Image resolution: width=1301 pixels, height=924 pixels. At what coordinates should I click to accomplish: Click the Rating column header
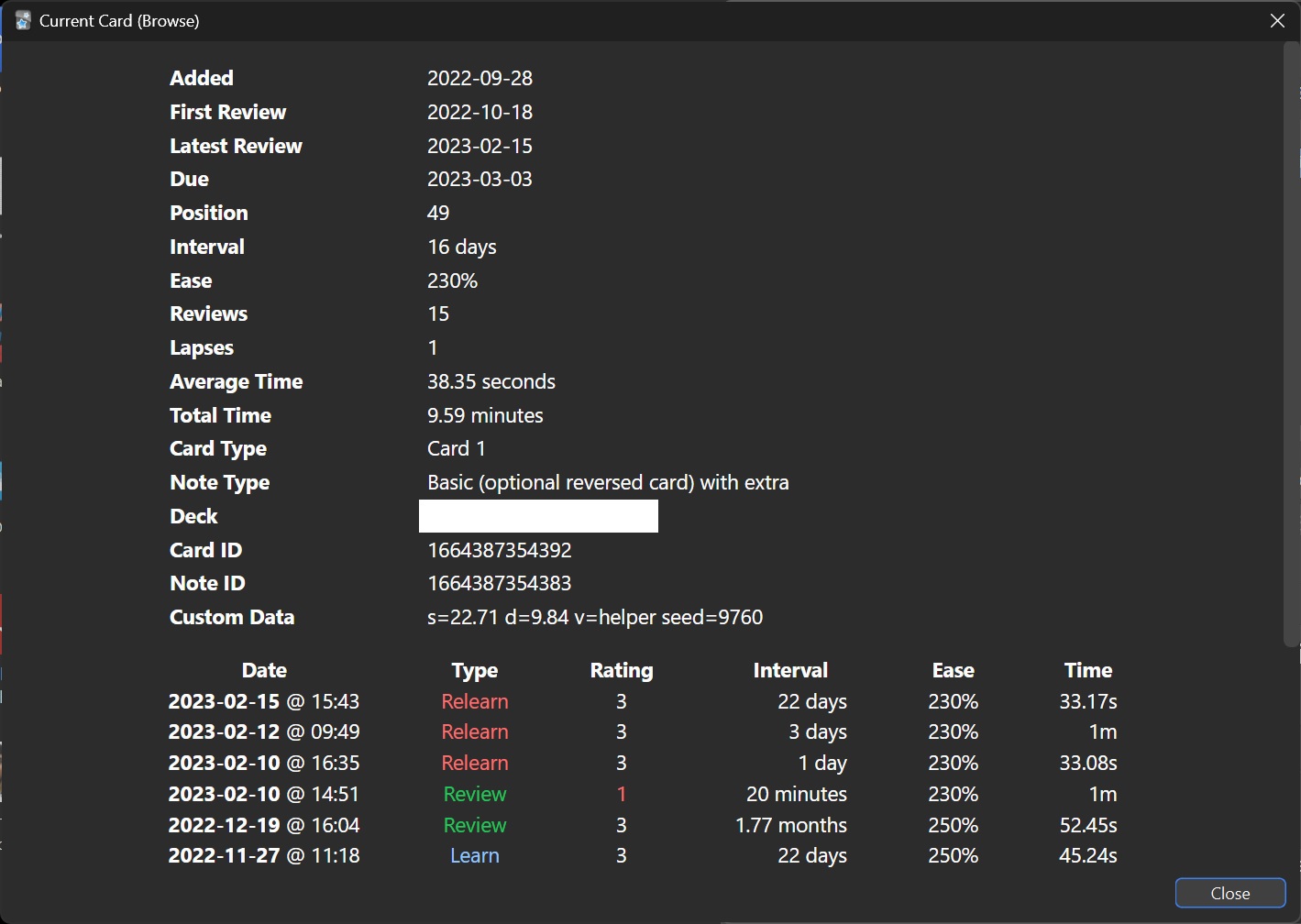tap(621, 670)
